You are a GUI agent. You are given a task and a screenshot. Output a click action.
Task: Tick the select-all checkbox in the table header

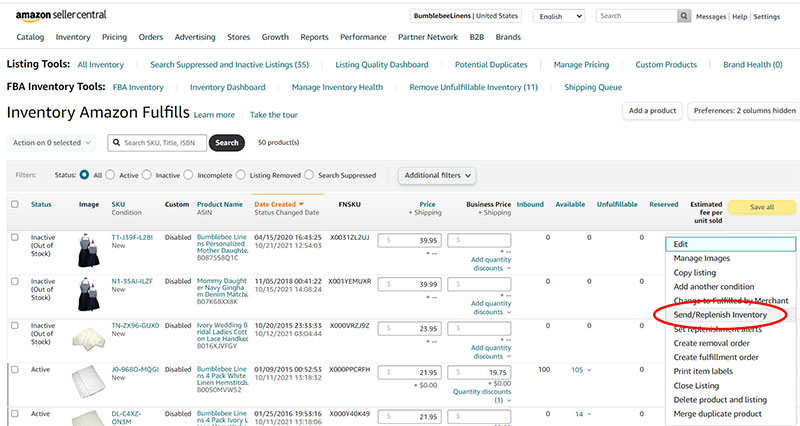15,204
